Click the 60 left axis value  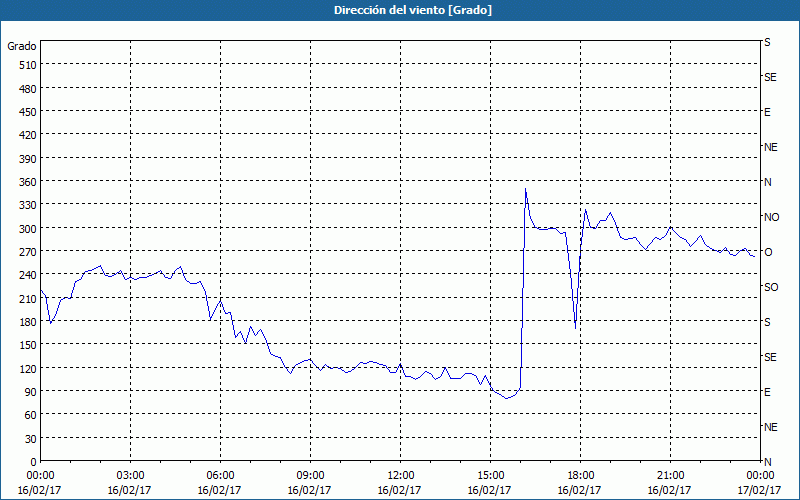pos(31,415)
